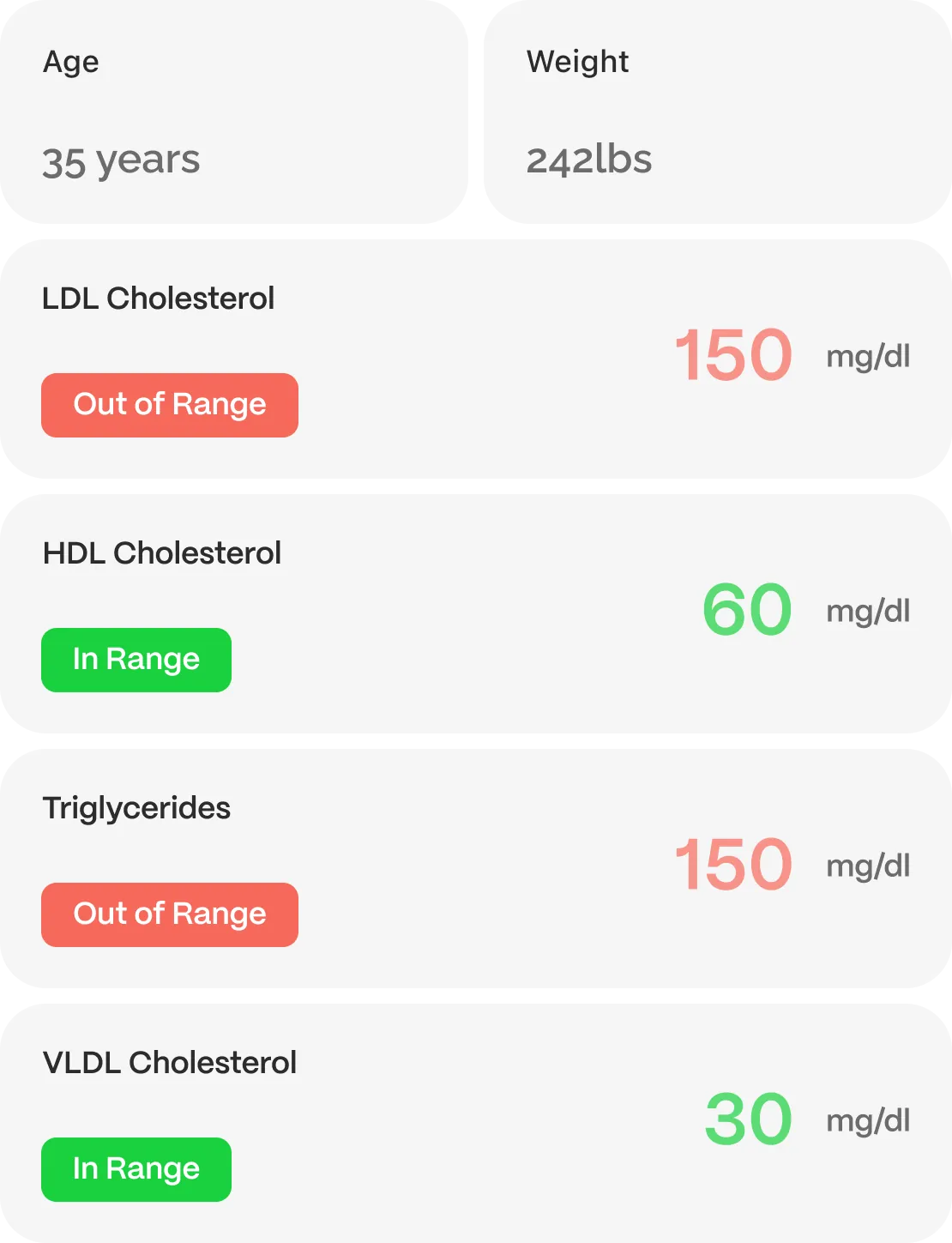Viewport: 952px width, 1243px height.
Task: Click the mg/dl unit beside VLDL value
Action: [x=868, y=1120]
